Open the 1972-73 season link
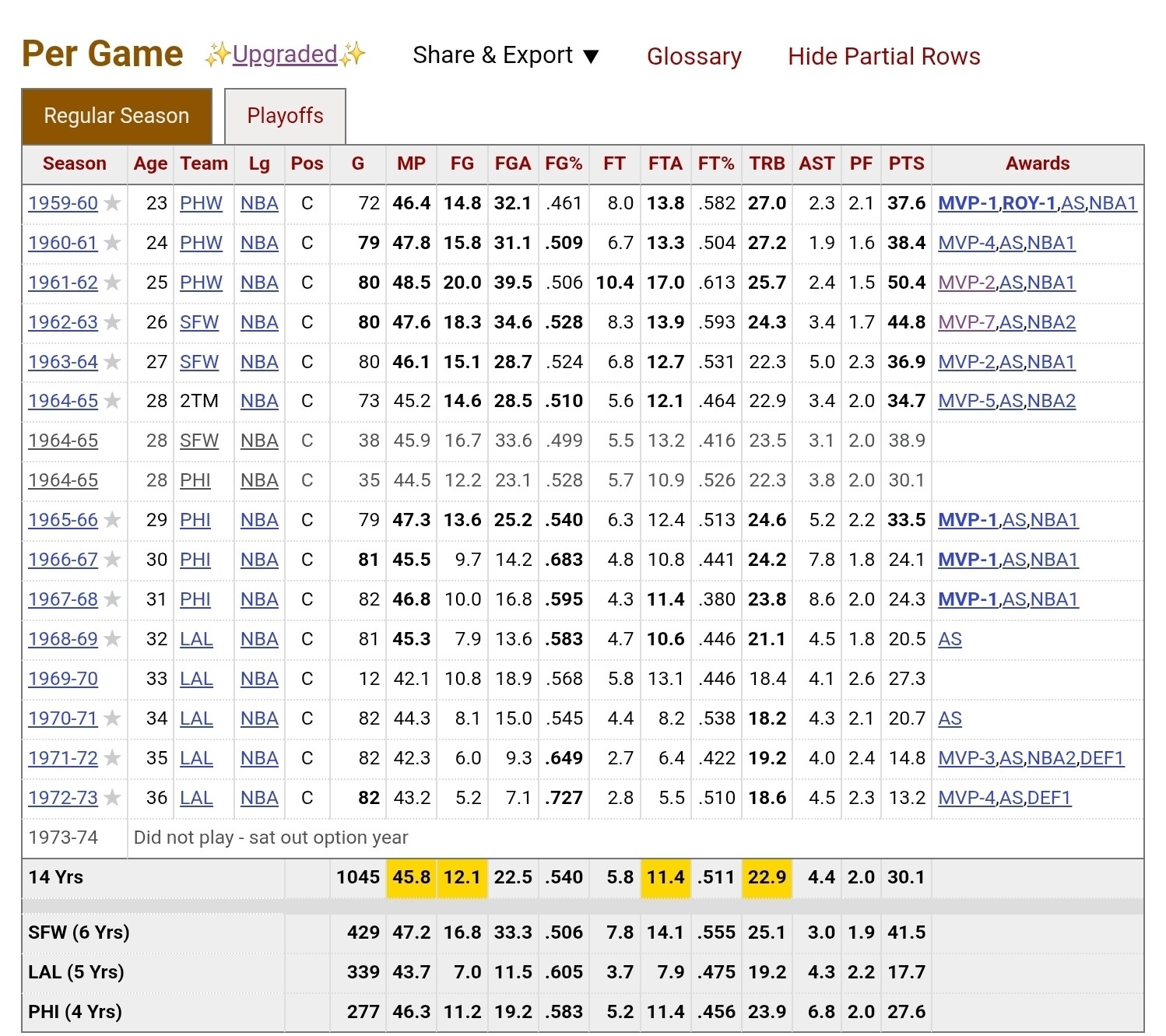This screenshot has height=1036, width=1166. (63, 798)
